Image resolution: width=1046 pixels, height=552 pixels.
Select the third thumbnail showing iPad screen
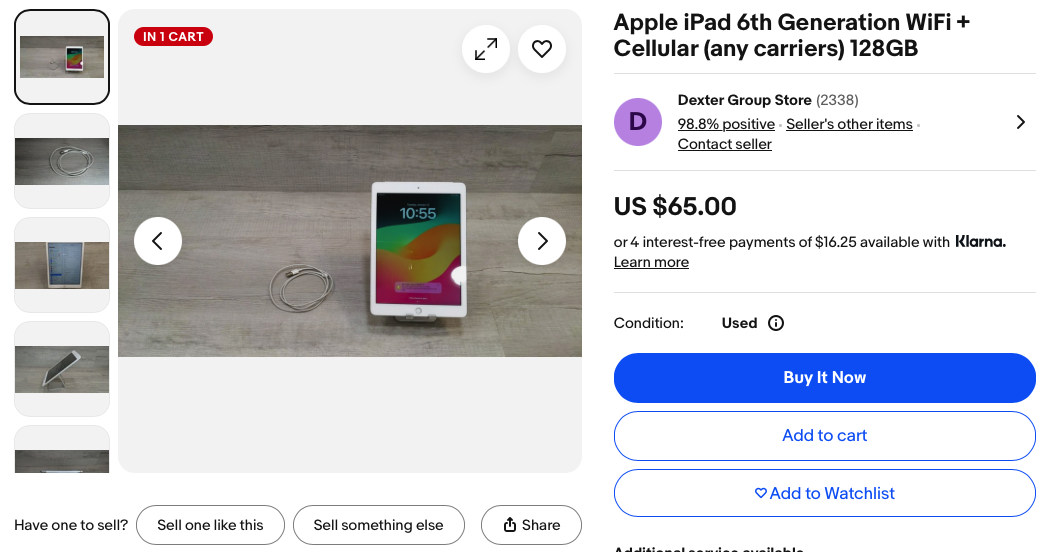click(x=62, y=265)
